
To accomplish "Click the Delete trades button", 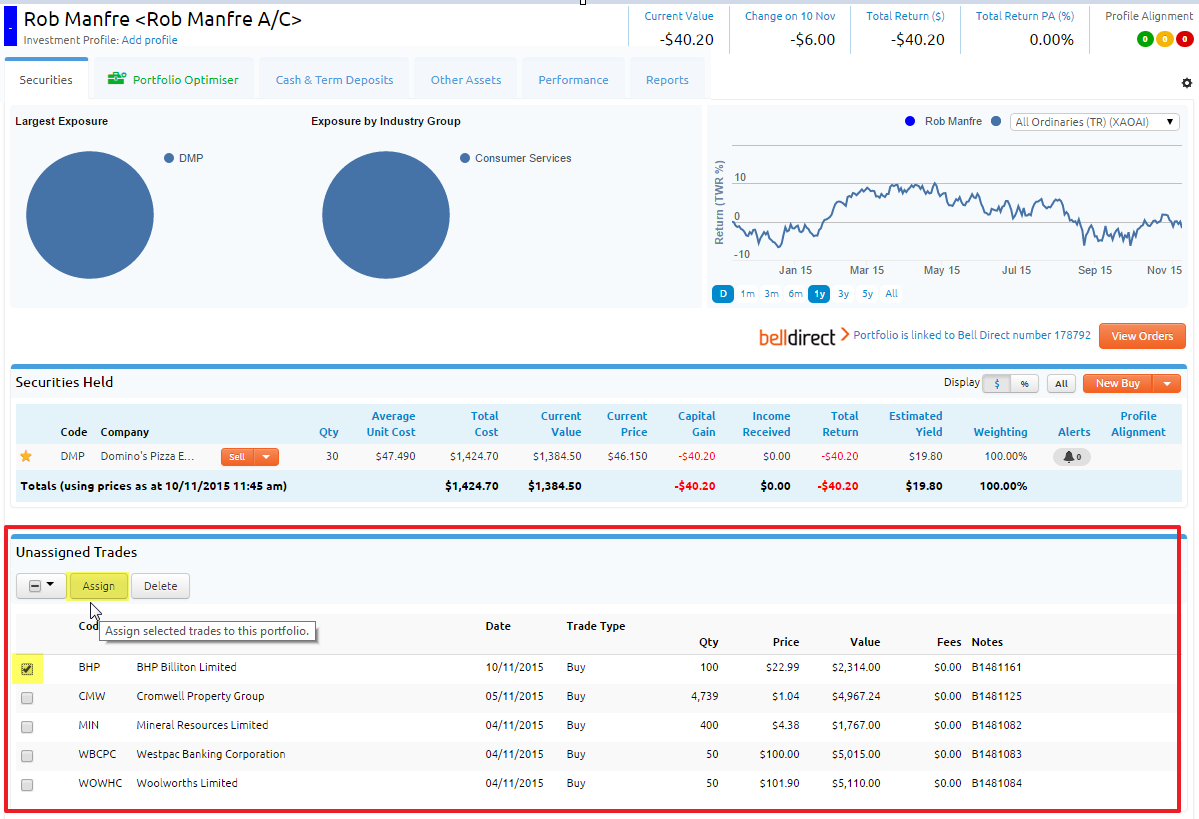I will [161, 586].
